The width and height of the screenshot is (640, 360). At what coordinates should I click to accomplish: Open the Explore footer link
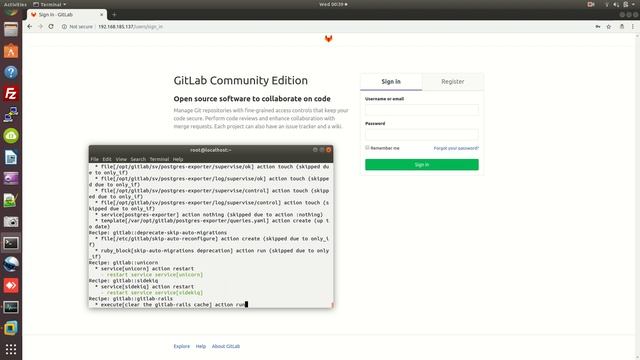coord(182,346)
